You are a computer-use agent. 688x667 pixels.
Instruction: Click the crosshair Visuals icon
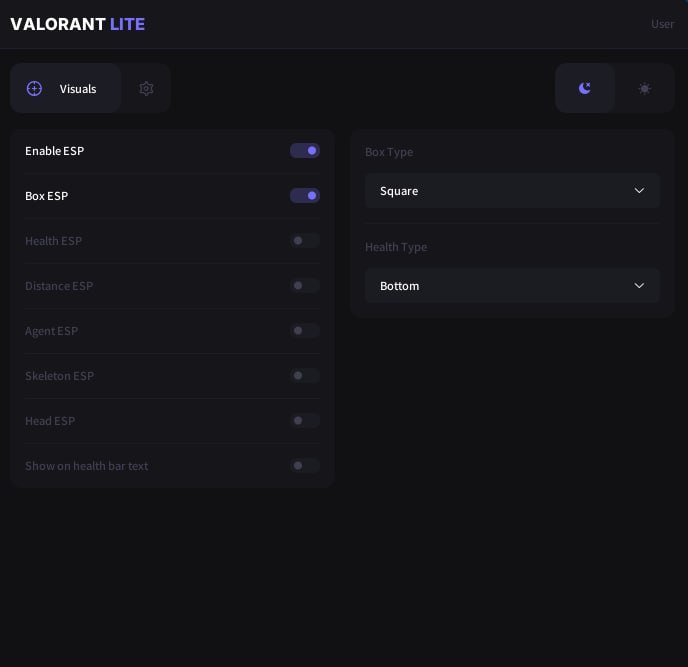pyautogui.click(x=34, y=88)
